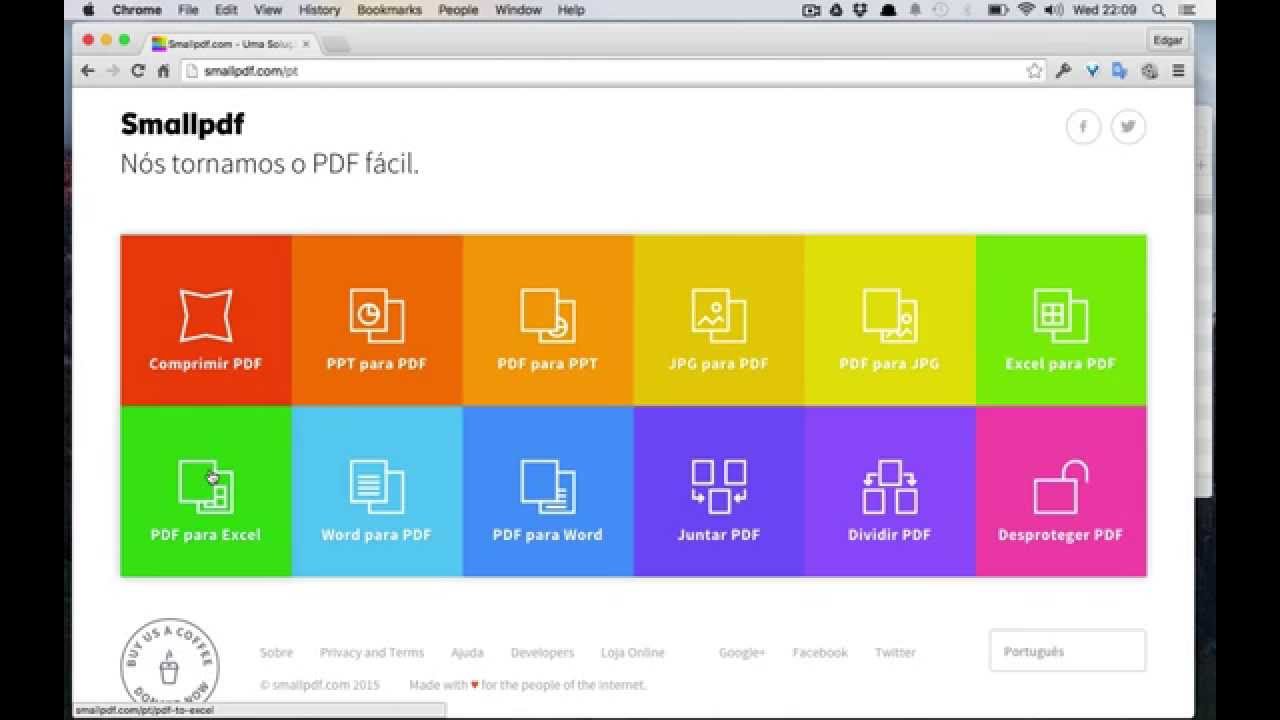
Task: Open the Português language dropdown
Action: click(x=1068, y=651)
